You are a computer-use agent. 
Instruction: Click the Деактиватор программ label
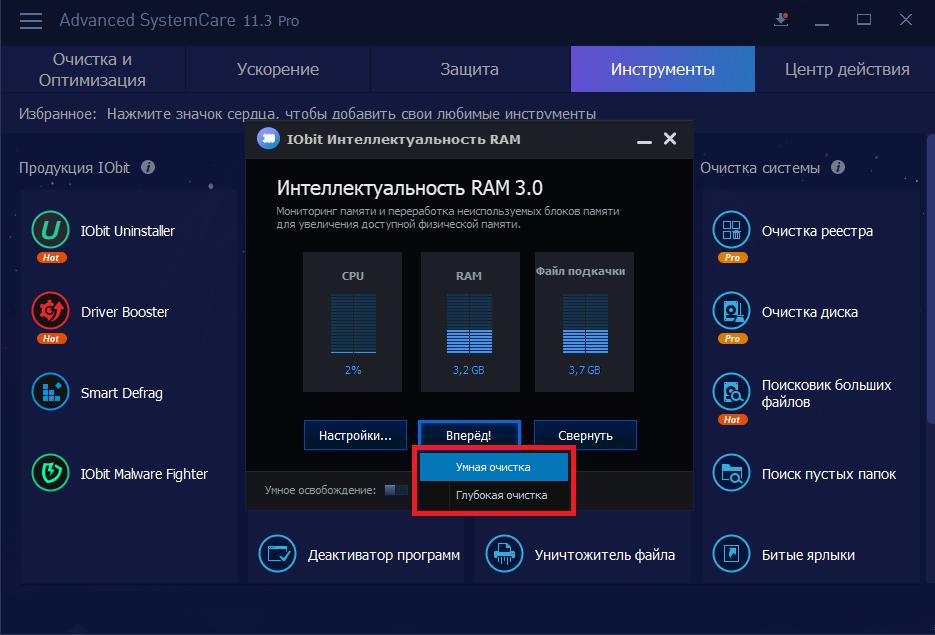384,555
